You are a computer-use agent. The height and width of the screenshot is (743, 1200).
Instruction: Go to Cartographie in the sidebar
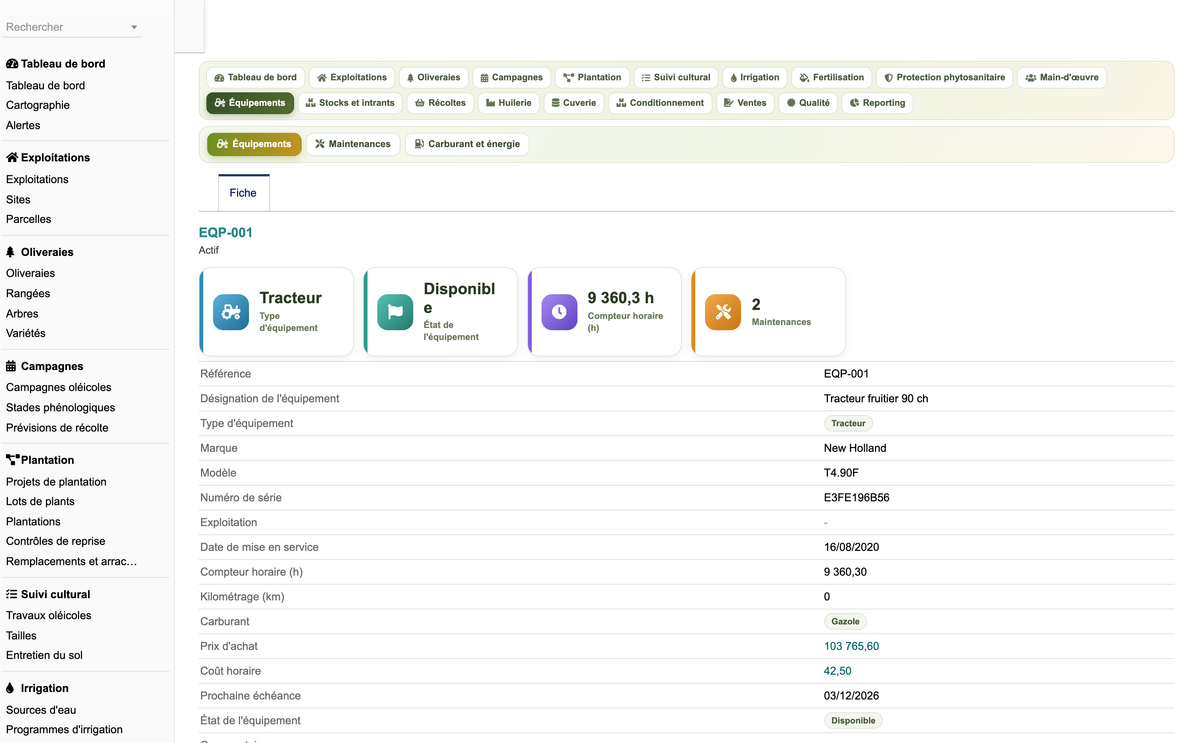38,105
